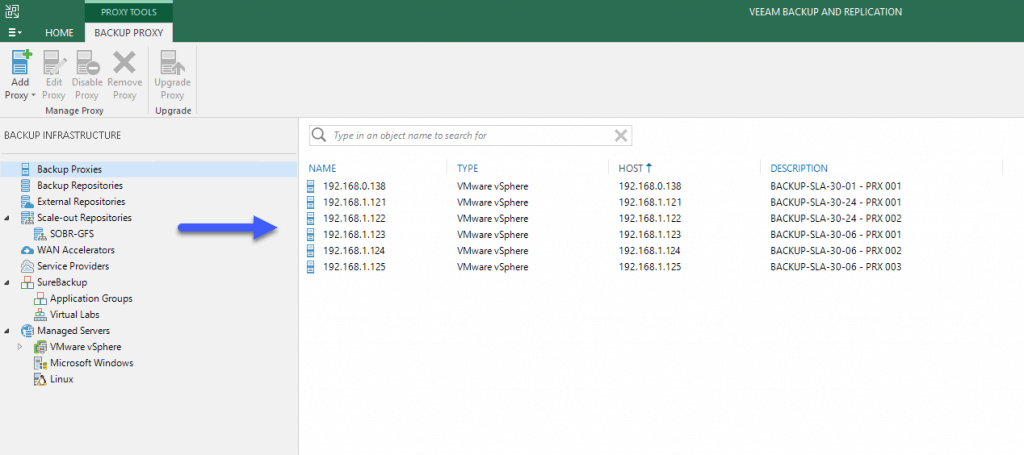Expand the VMware vSphere tree node
The width and height of the screenshot is (1024, 455).
[x=21, y=347]
